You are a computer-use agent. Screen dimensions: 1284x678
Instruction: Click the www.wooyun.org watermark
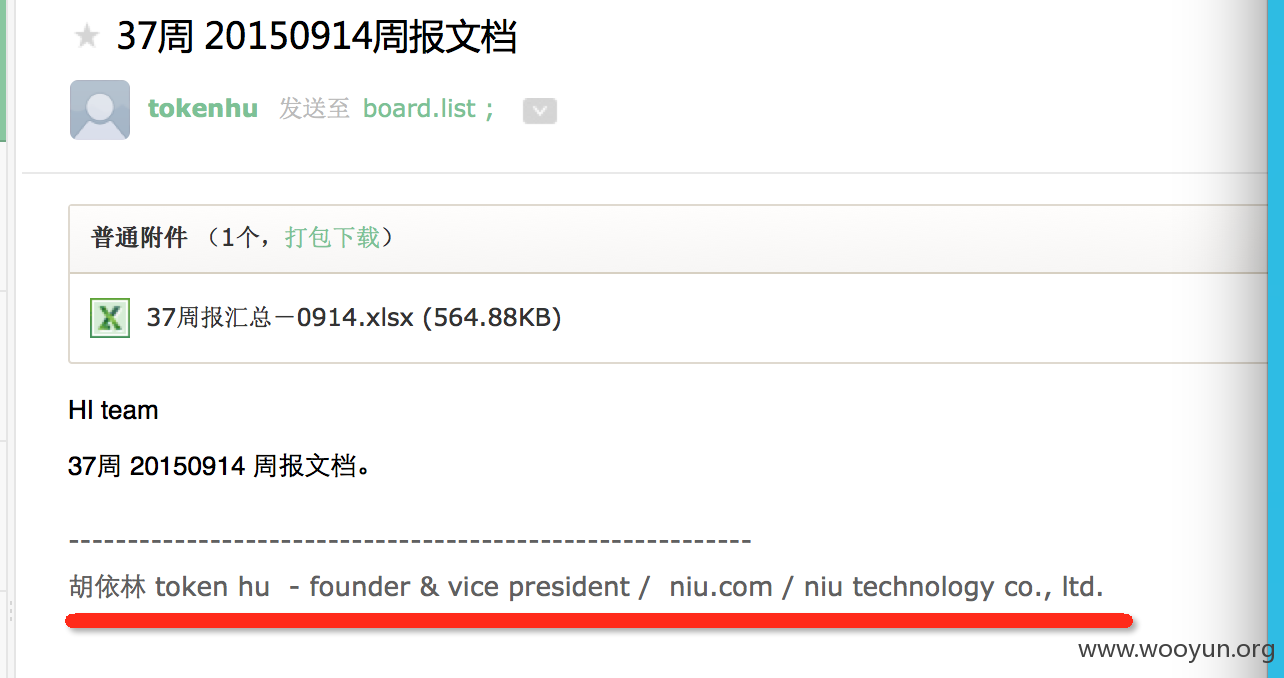click(1177, 650)
